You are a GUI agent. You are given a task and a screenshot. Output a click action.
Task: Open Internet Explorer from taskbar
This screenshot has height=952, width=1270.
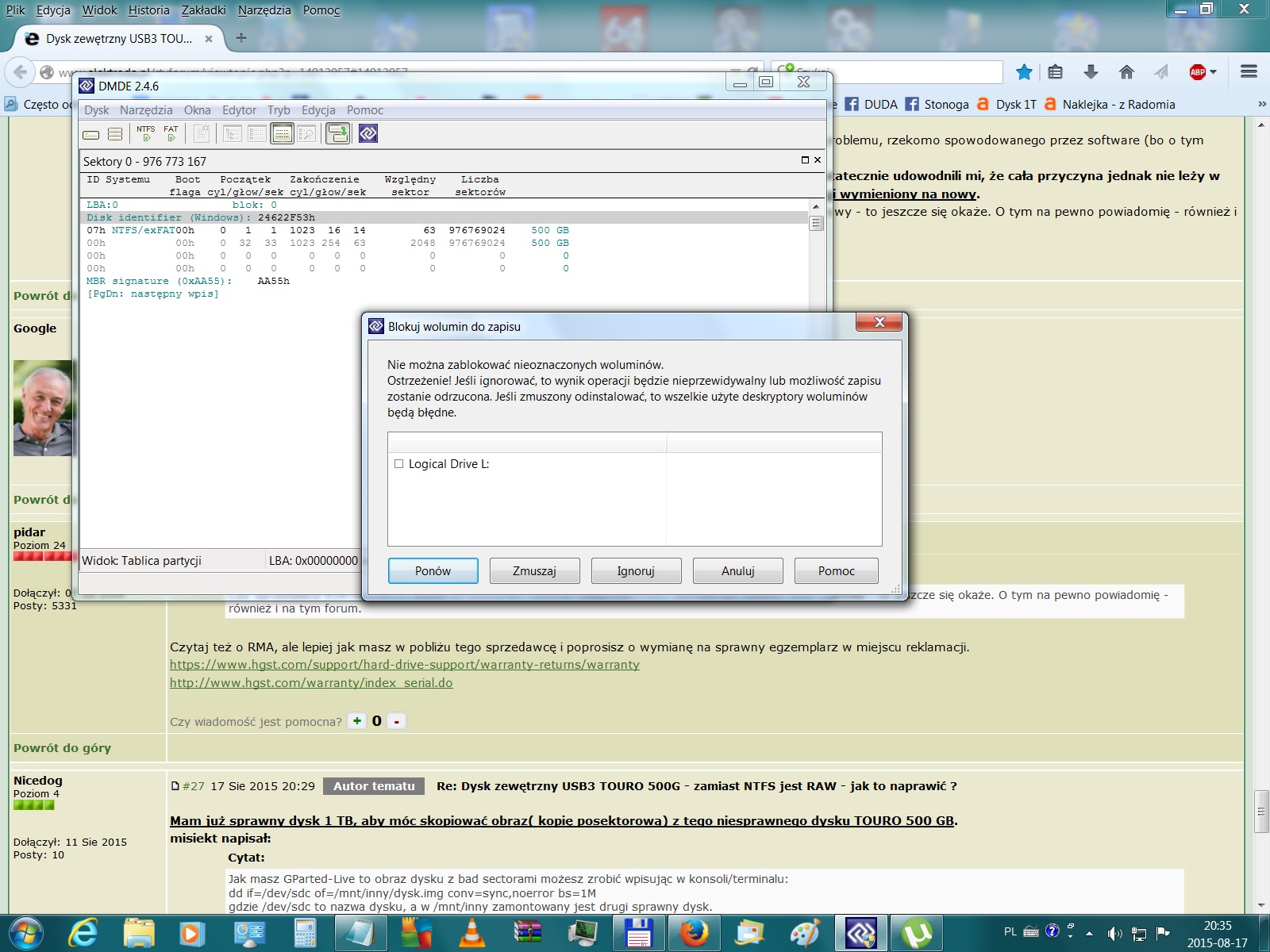(x=83, y=932)
